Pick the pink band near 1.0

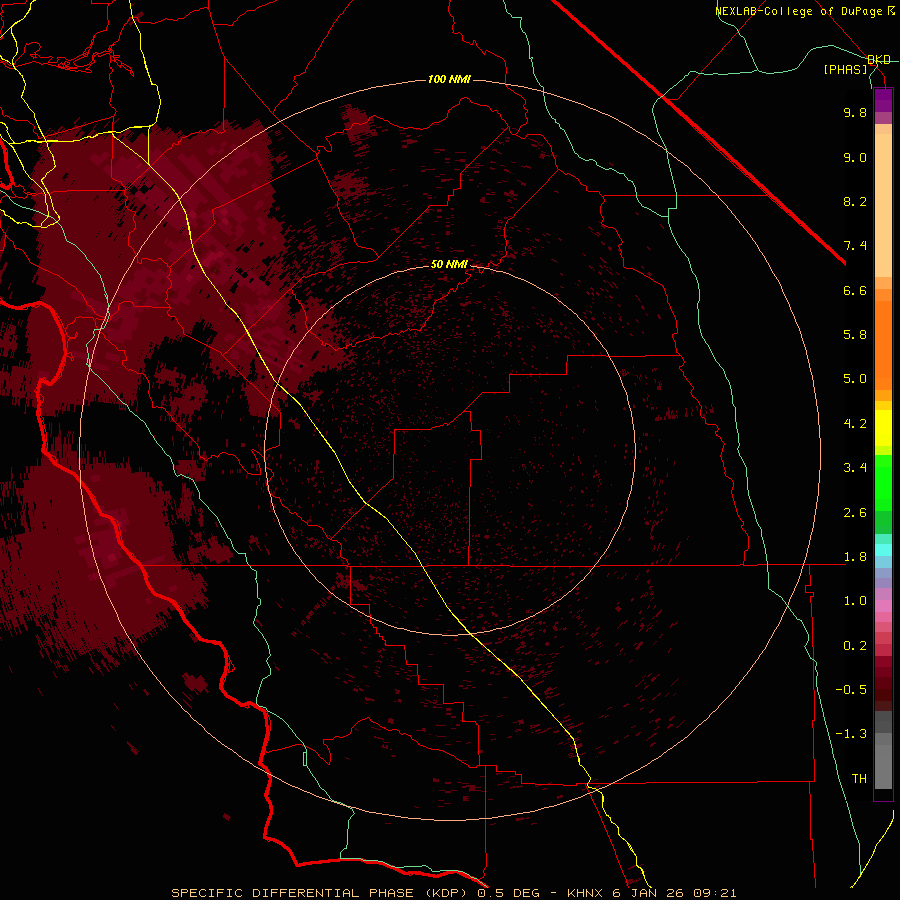(x=883, y=606)
